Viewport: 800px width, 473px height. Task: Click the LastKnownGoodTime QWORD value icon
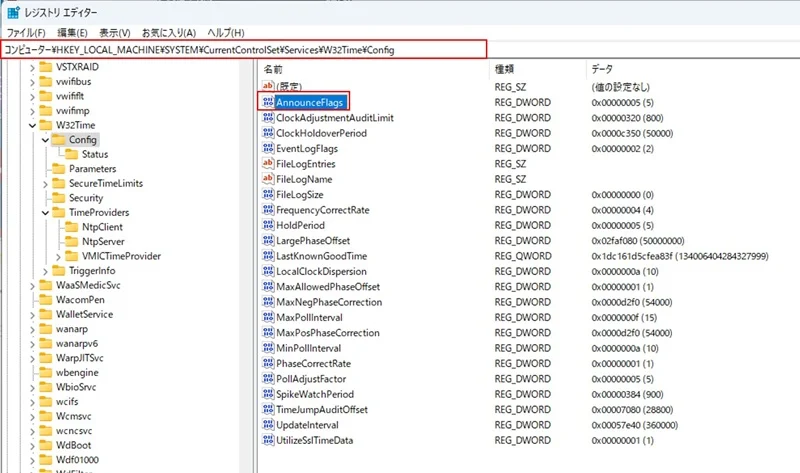(x=268, y=255)
